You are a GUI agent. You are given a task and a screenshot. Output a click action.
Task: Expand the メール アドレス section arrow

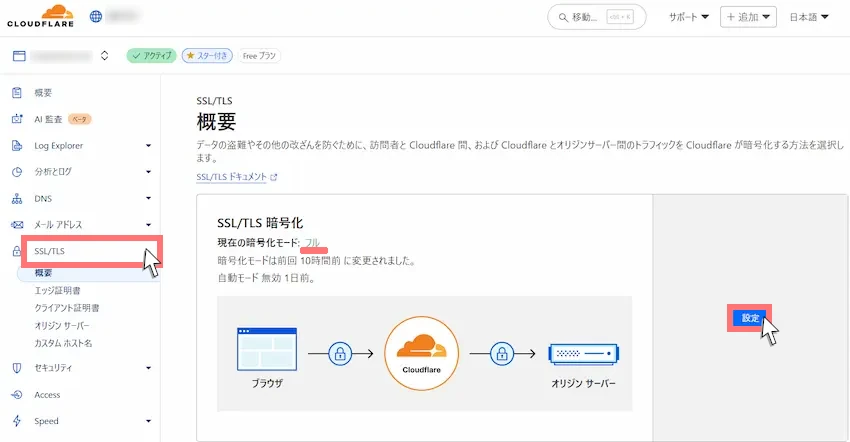coord(149,225)
